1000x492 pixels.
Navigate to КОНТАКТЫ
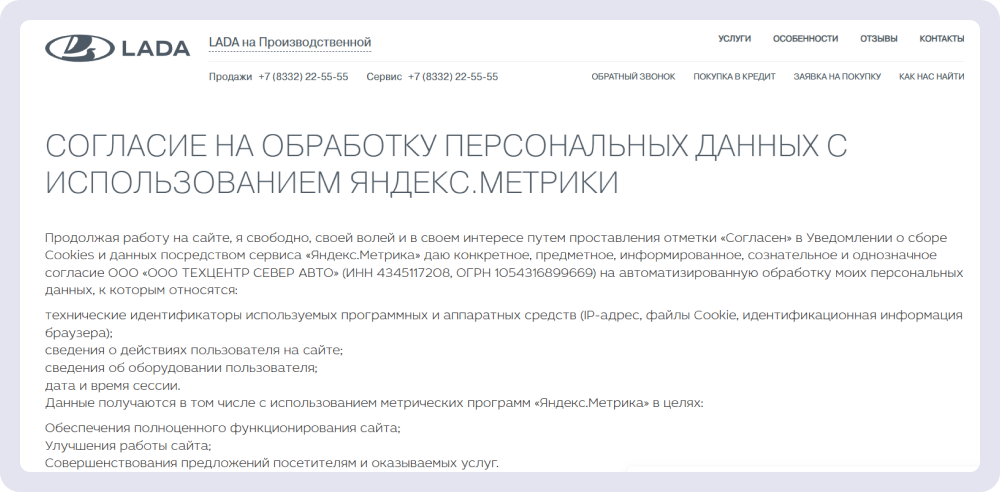click(941, 38)
